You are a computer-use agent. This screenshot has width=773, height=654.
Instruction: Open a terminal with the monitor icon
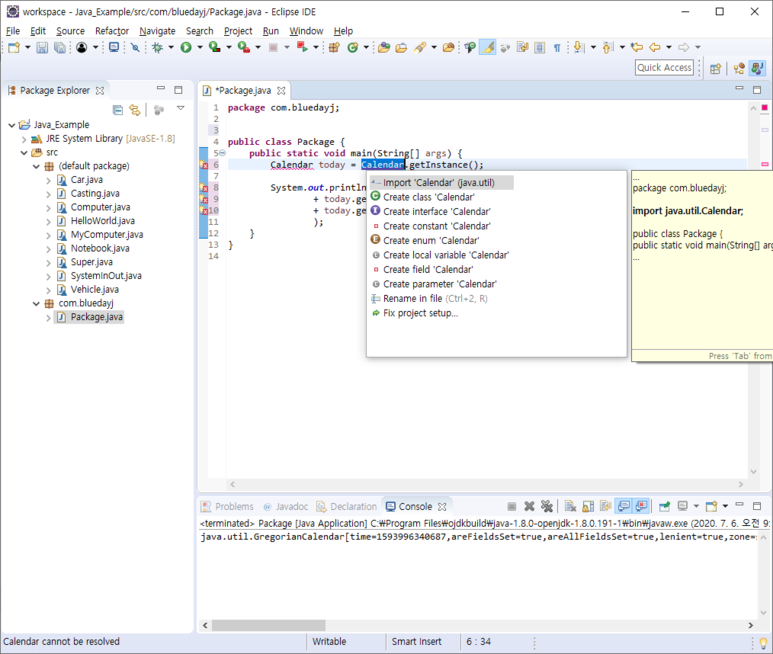[114, 47]
